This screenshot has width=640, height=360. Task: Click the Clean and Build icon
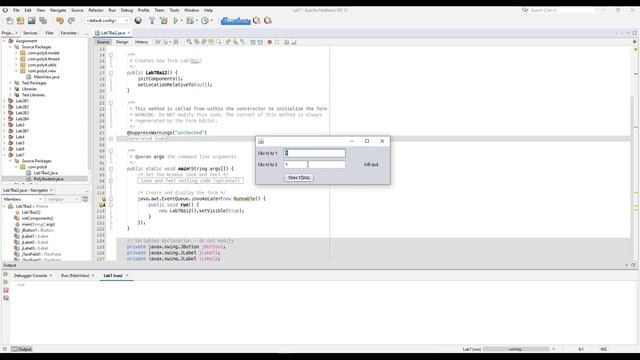coord(164,20)
